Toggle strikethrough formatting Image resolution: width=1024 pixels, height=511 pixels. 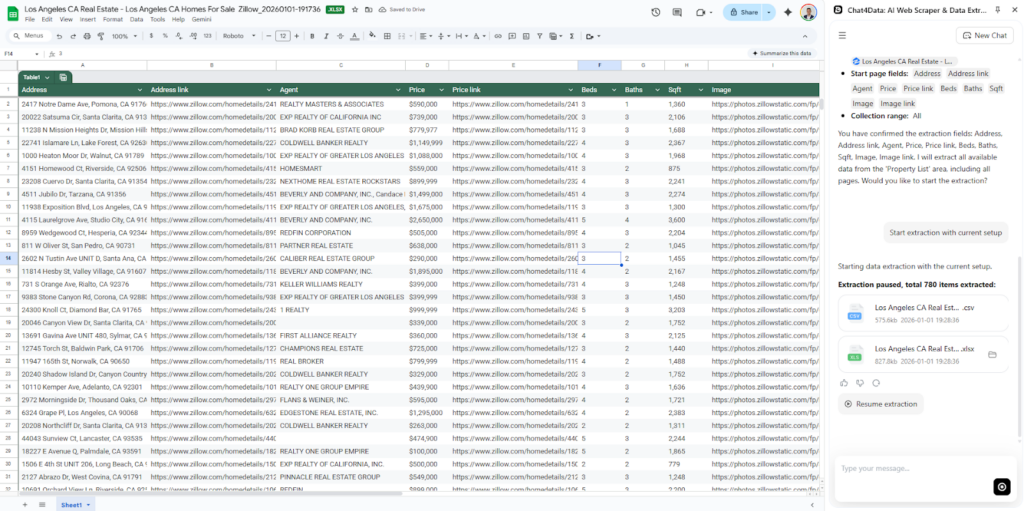pos(340,37)
